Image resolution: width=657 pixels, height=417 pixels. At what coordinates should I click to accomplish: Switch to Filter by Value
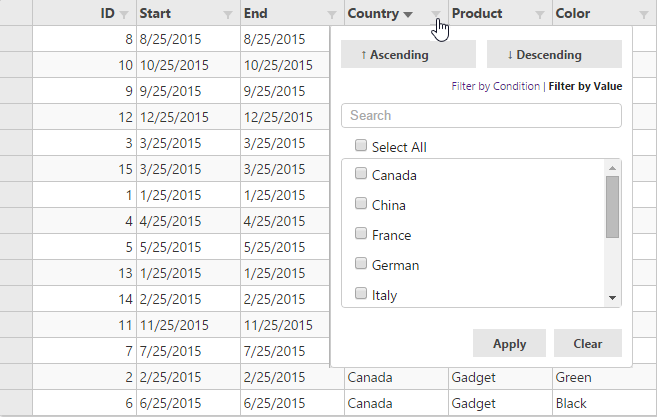pyautogui.click(x=585, y=86)
